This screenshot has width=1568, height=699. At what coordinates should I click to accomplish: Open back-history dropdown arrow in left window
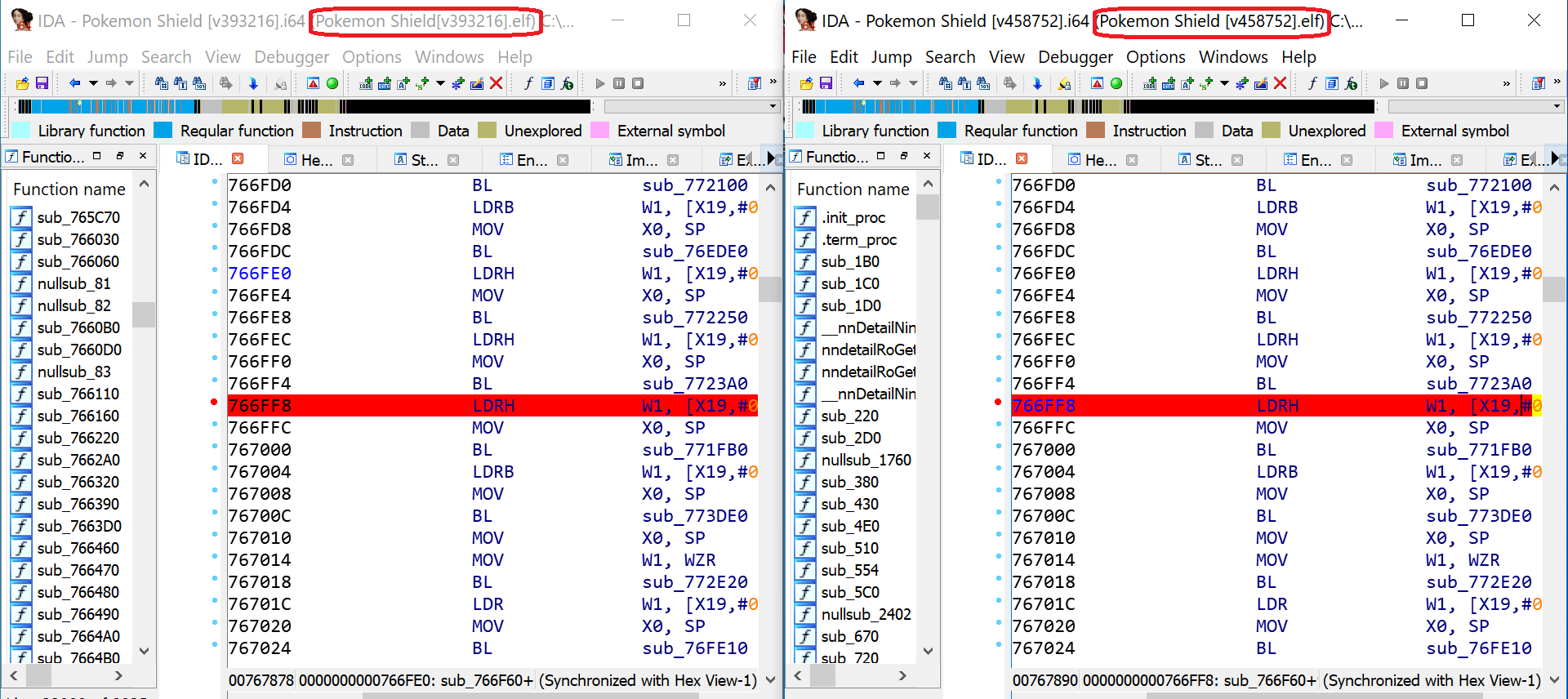[93, 83]
